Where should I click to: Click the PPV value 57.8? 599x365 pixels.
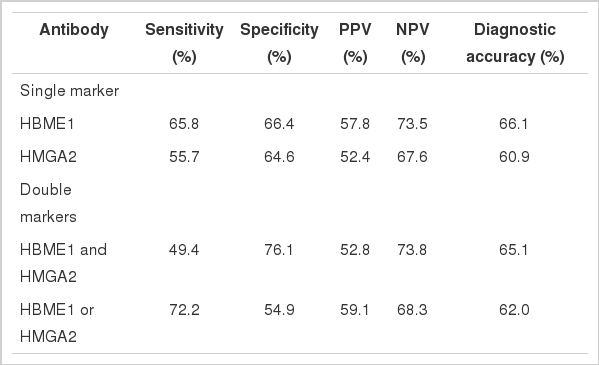(355, 124)
